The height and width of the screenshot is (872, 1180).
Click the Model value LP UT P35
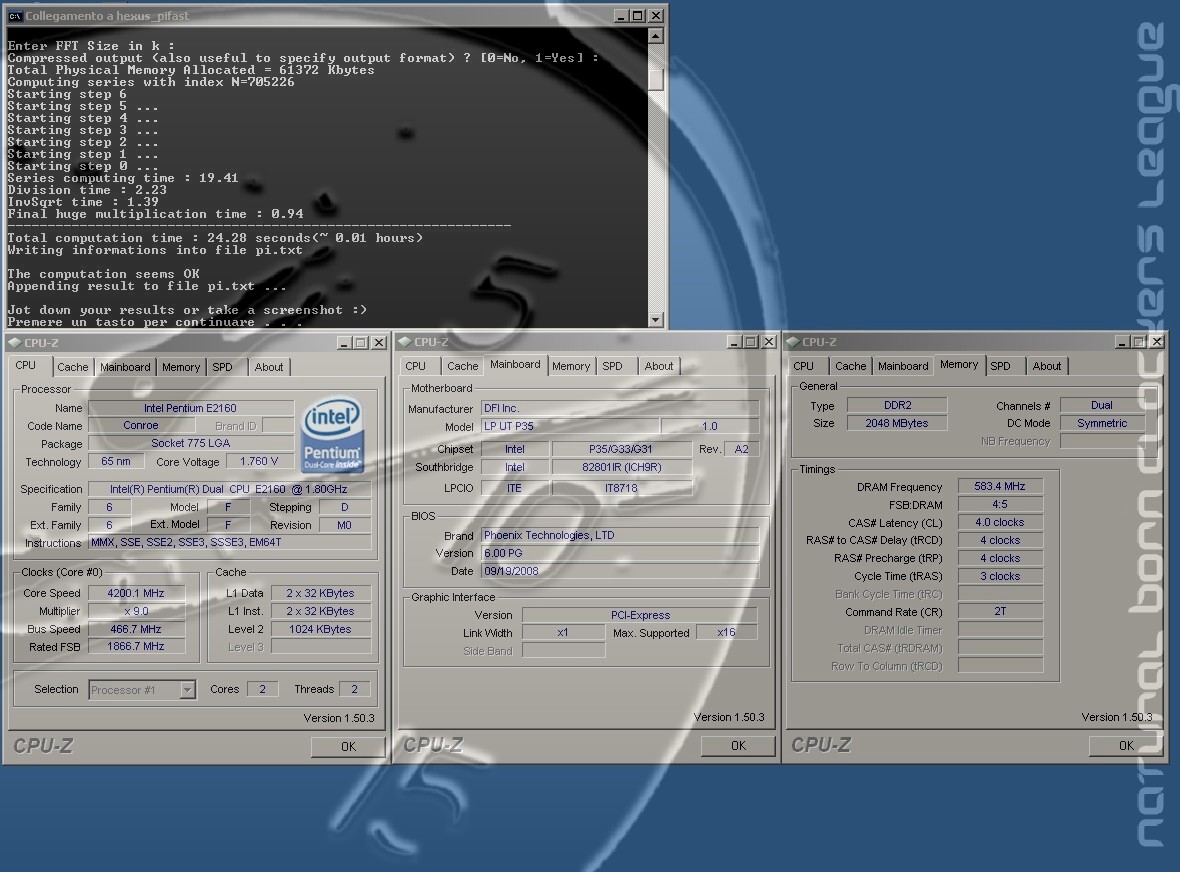(x=570, y=426)
